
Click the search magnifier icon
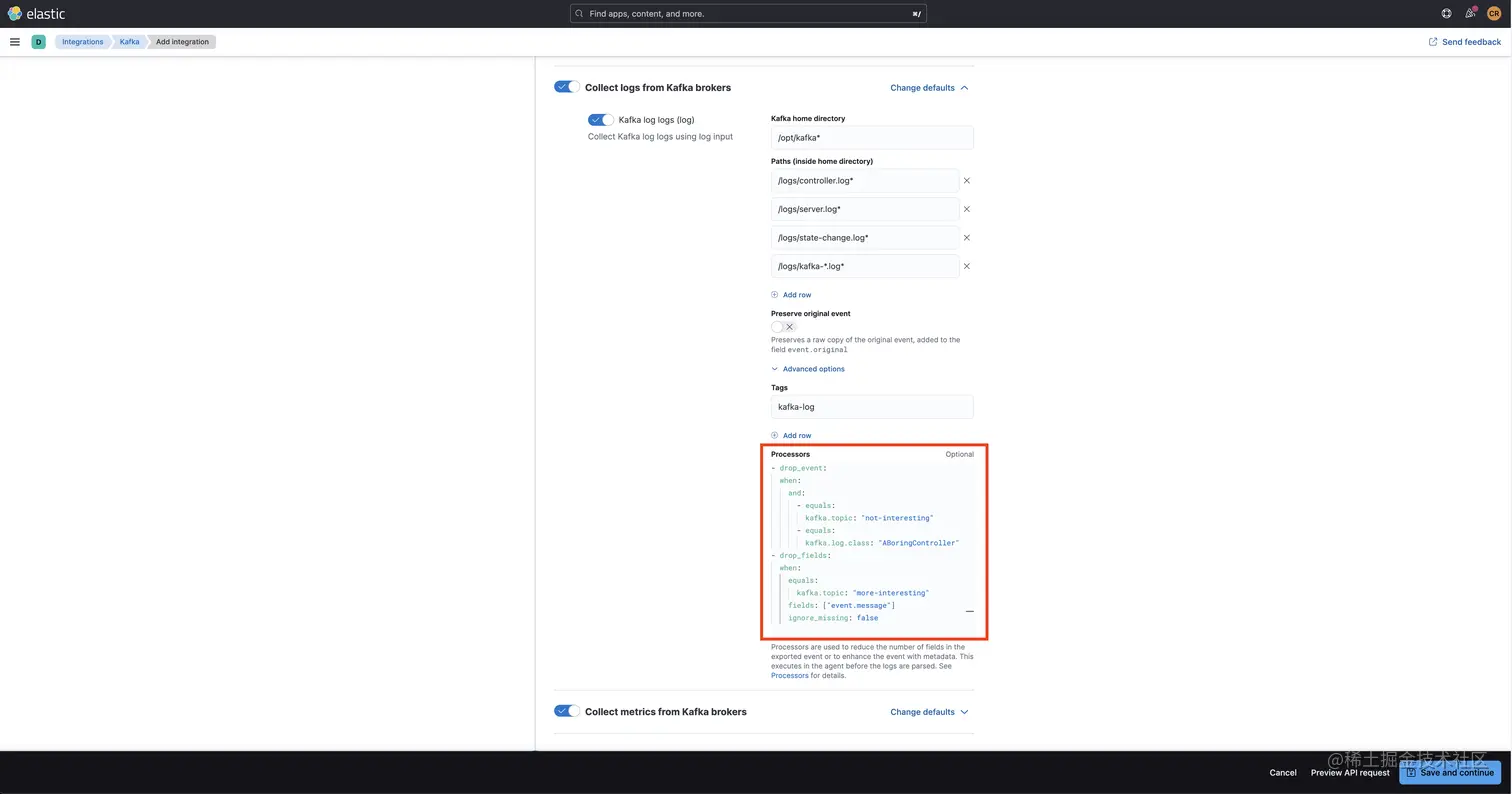pos(579,14)
